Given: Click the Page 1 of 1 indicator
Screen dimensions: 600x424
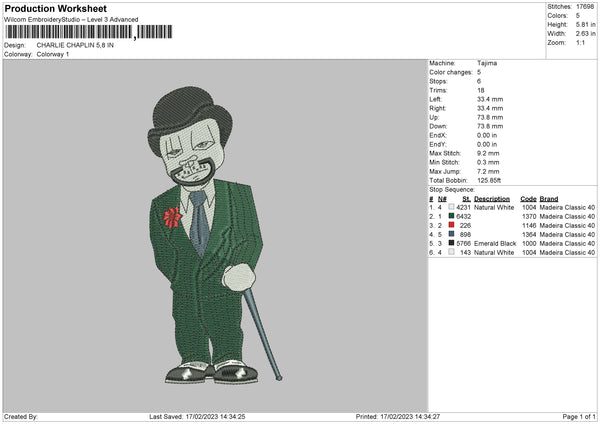Looking at the screenshot, I should (x=579, y=417).
